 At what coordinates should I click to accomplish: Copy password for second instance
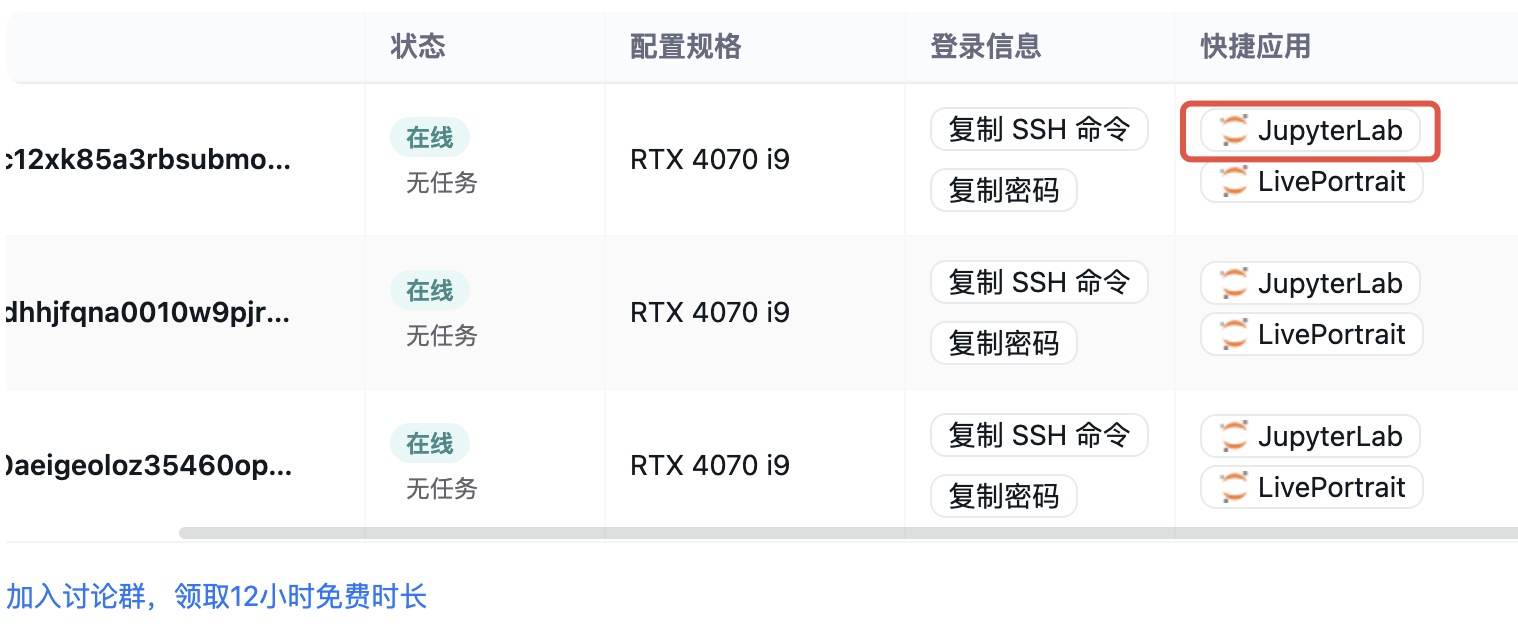click(1003, 343)
